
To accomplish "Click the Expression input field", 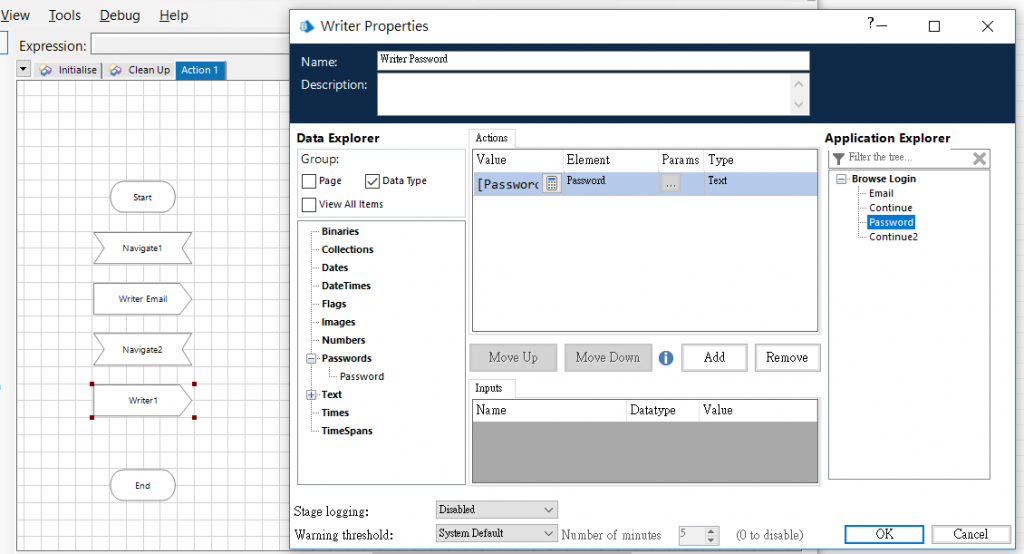I will click(x=191, y=45).
